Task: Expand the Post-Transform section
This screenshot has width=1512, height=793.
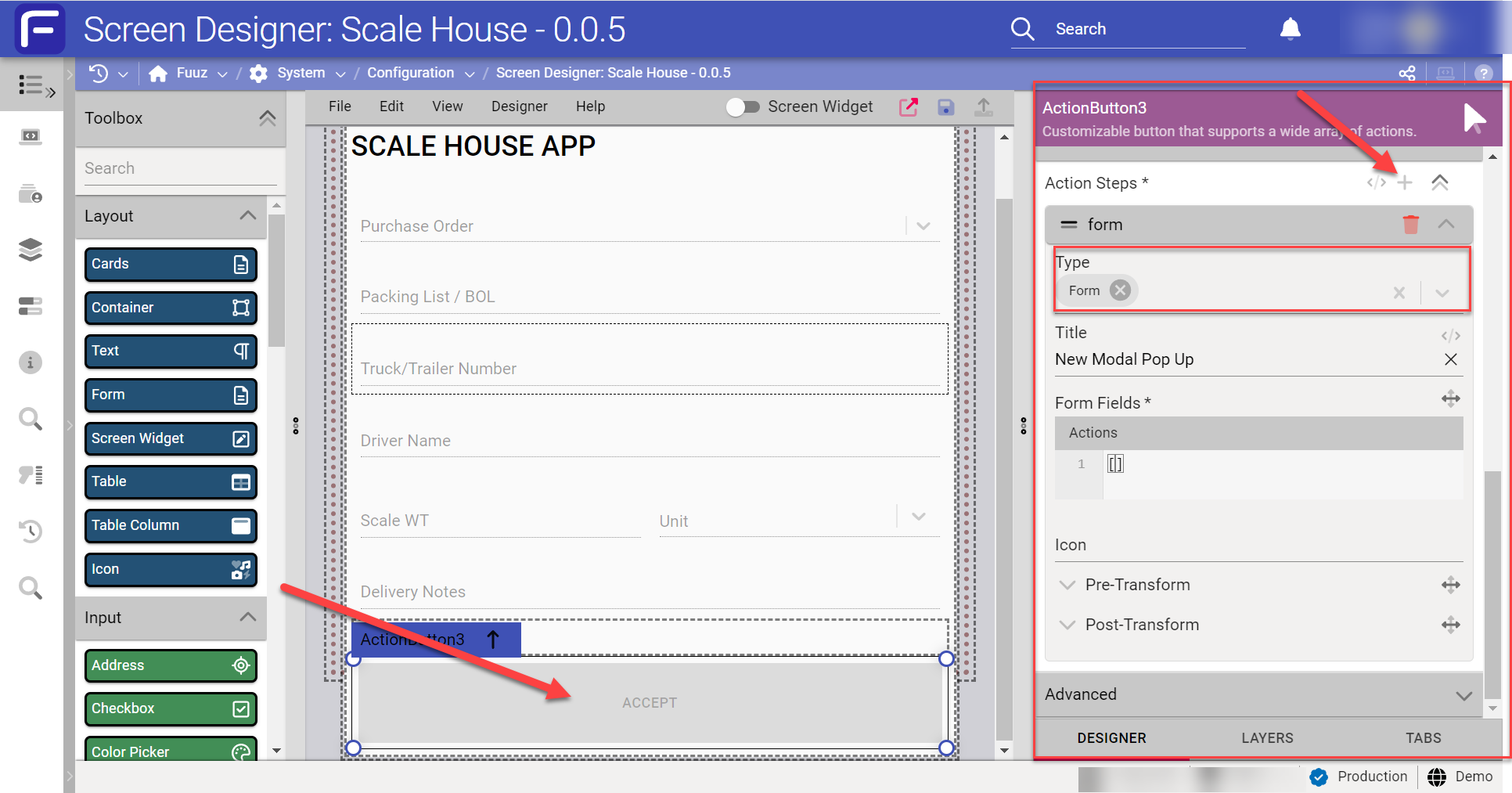Action: coord(1067,625)
